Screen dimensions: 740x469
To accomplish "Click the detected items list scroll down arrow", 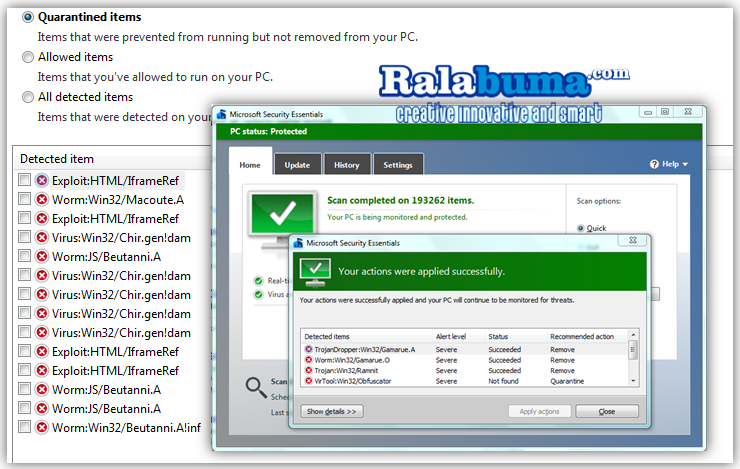I will (x=633, y=381).
